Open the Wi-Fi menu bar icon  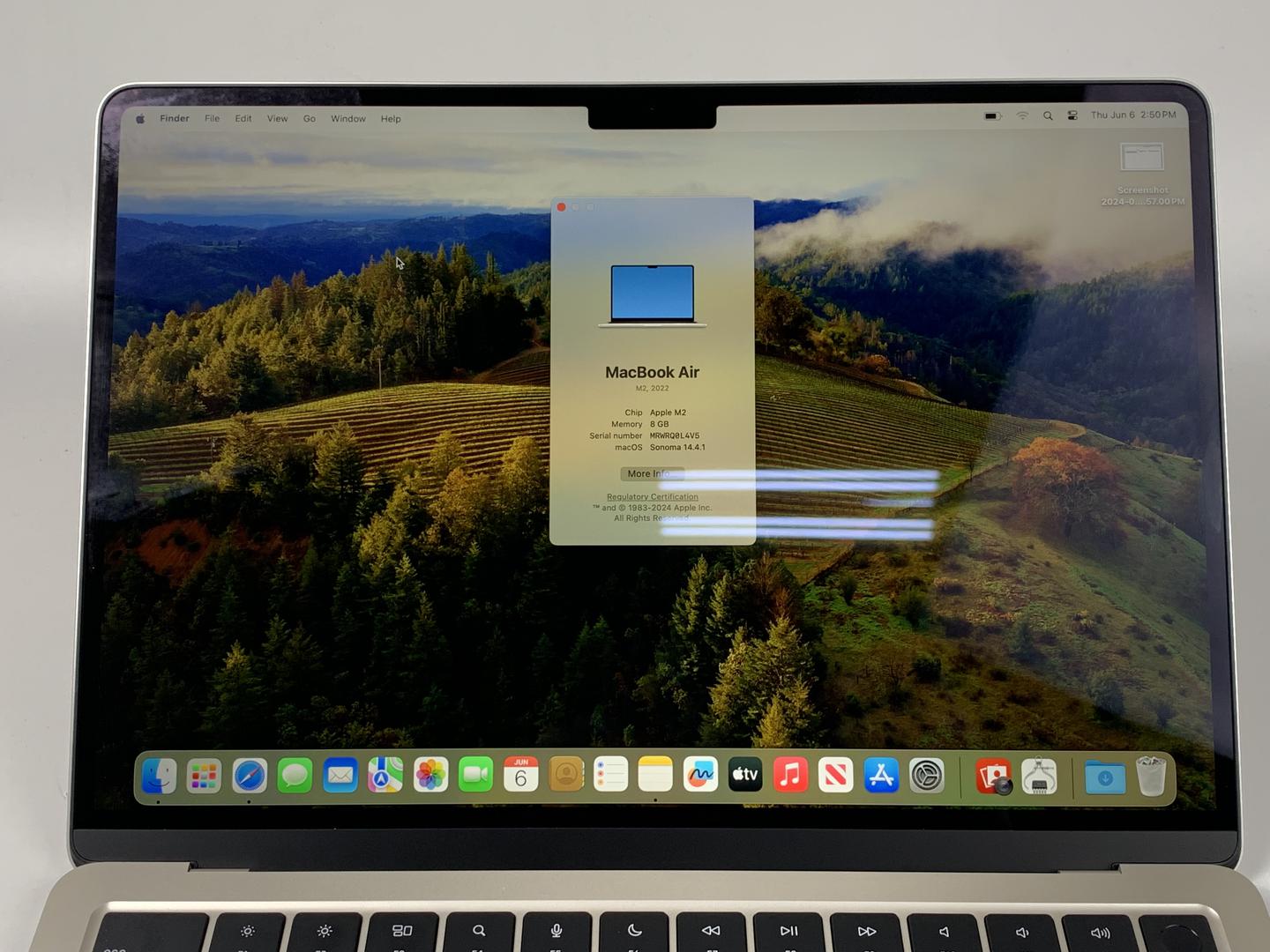click(x=1022, y=115)
